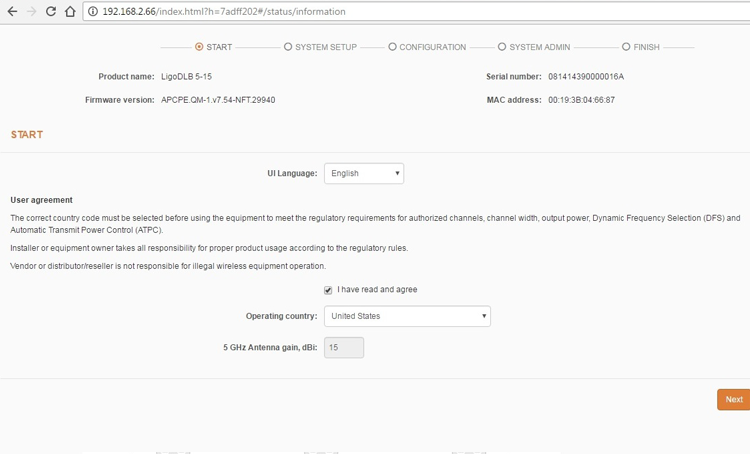Image resolution: width=750 pixels, height=454 pixels.
Task: Click the 5 GHz Antenna gain field
Action: coord(344,347)
